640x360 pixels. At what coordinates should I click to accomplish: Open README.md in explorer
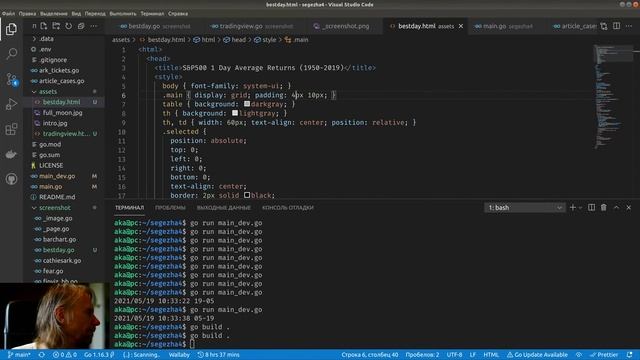(x=57, y=197)
